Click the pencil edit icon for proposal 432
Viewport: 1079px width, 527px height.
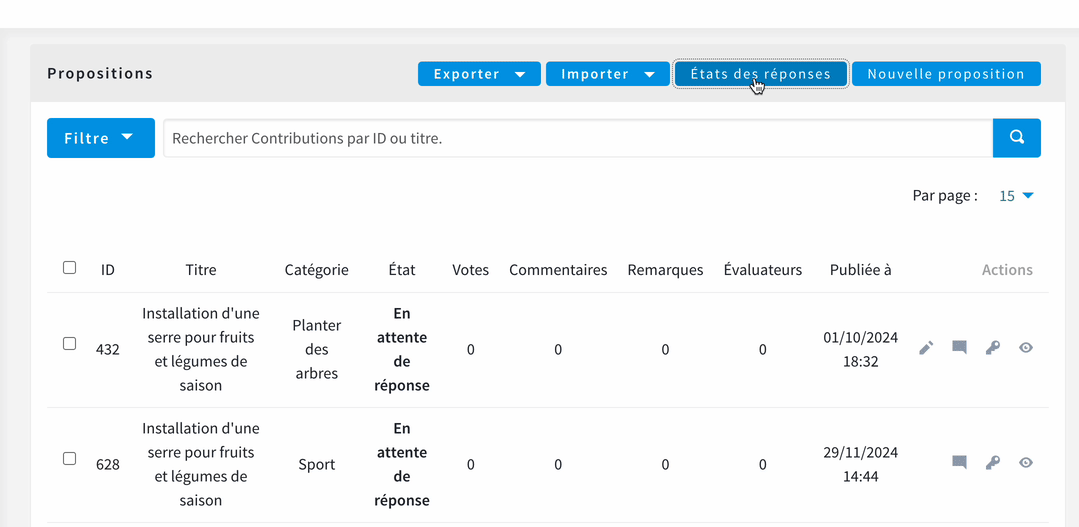coord(926,348)
